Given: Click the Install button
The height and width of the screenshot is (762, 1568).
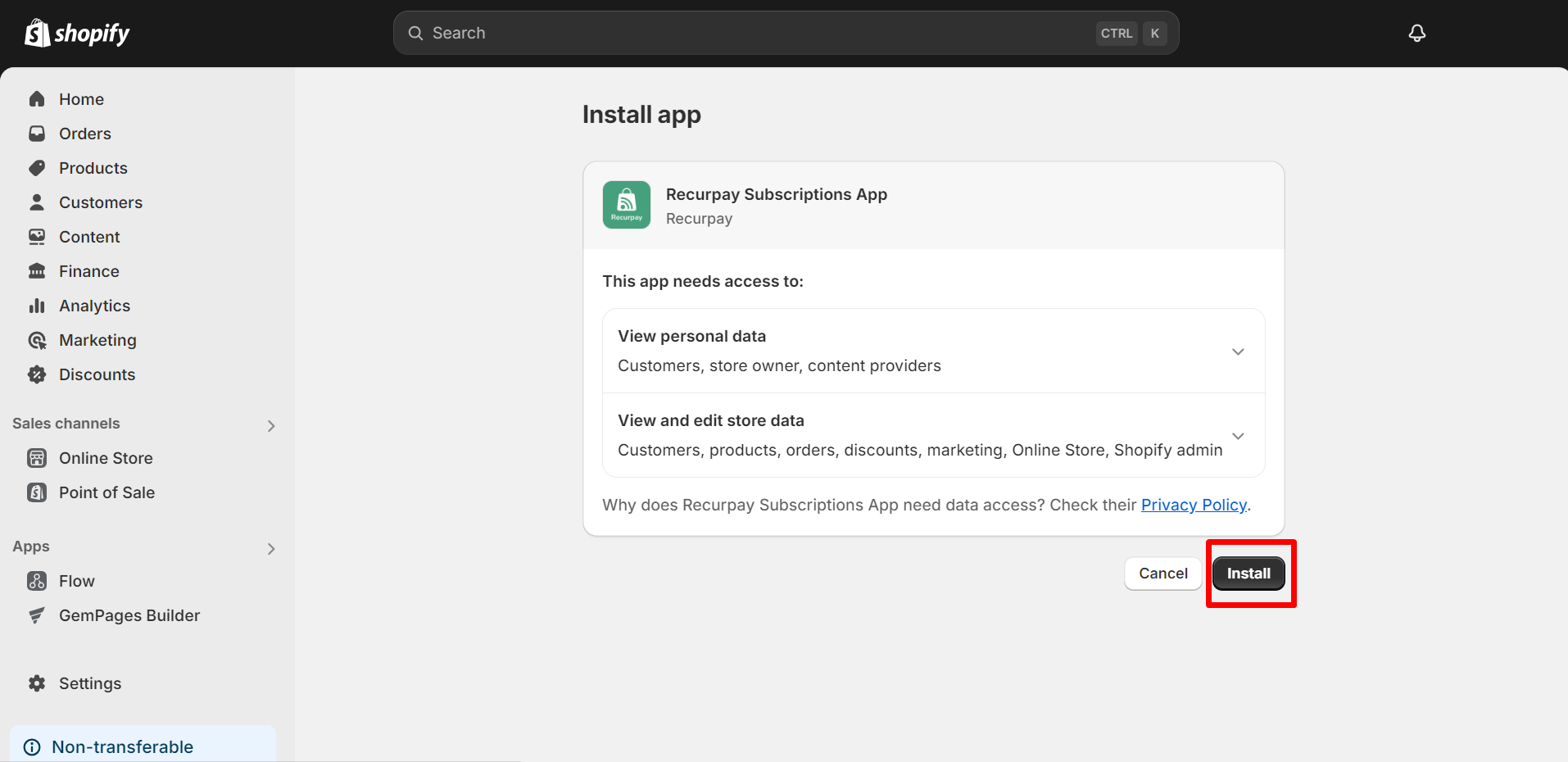Looking at the screenshot, I should pos(1249,573).
